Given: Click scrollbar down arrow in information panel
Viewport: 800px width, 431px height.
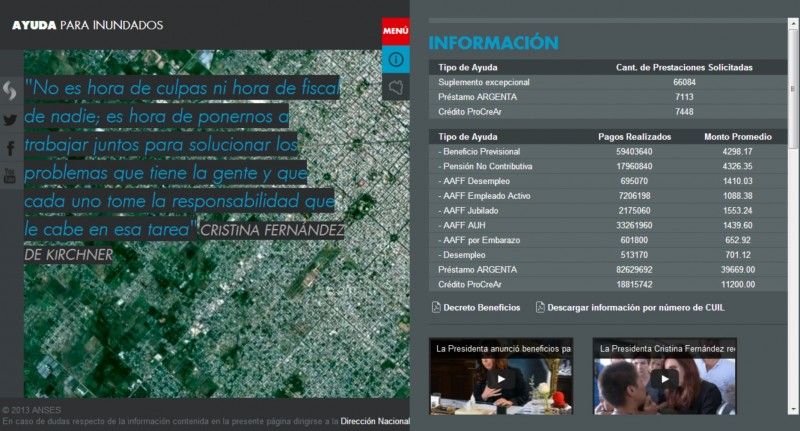Looking at the screenshot, I should pos(793,410).
